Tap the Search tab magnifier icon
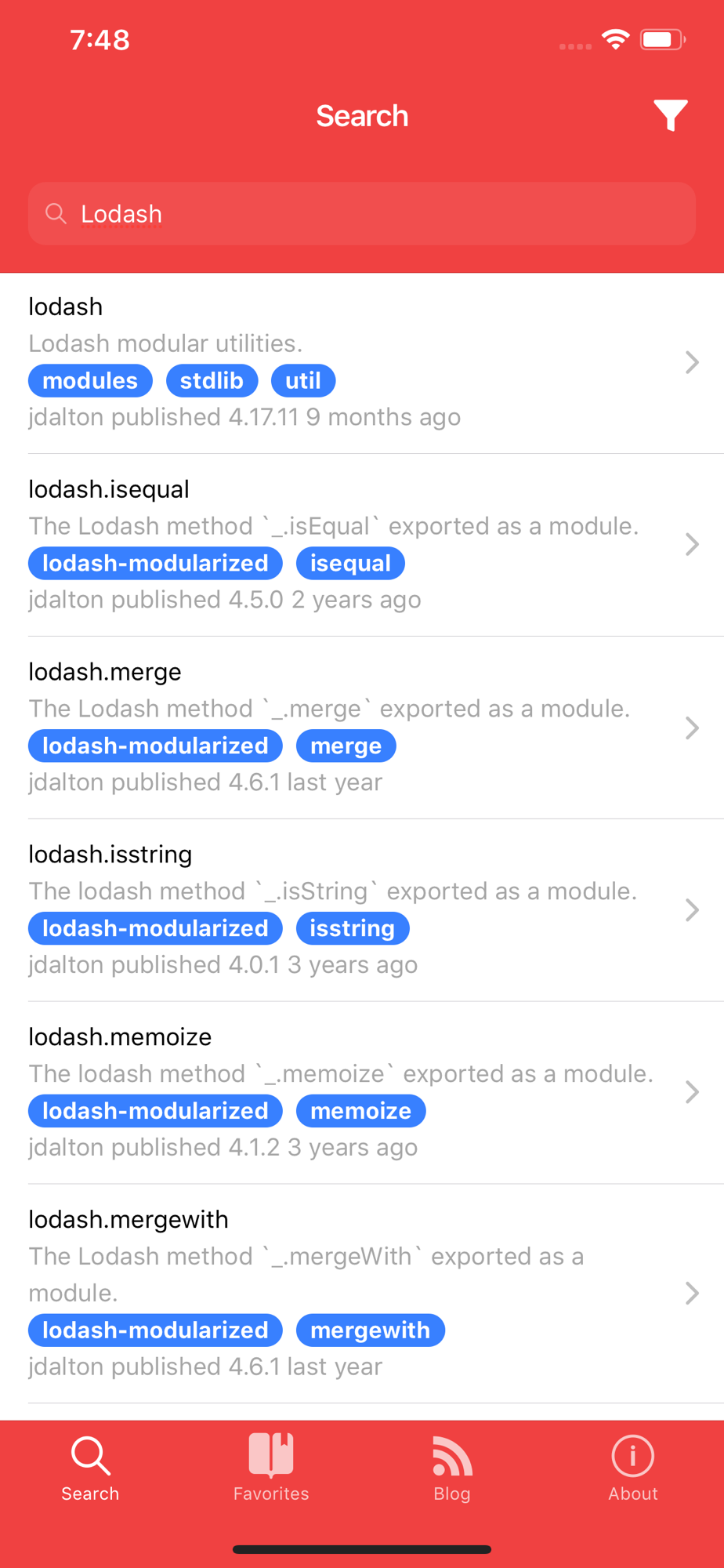 (x=90, y=1456)
